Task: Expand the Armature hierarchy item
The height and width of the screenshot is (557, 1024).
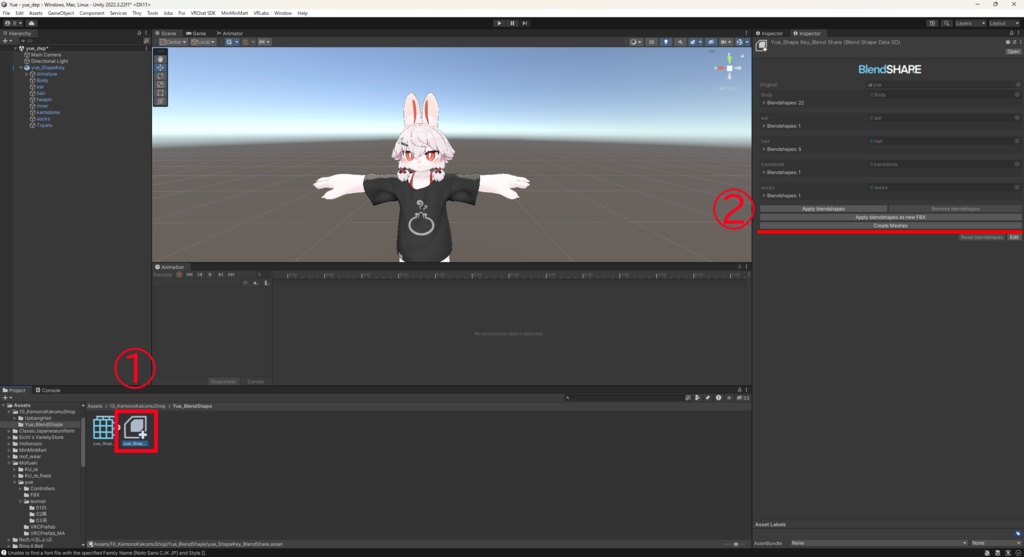Action: (x=27, y=74)
